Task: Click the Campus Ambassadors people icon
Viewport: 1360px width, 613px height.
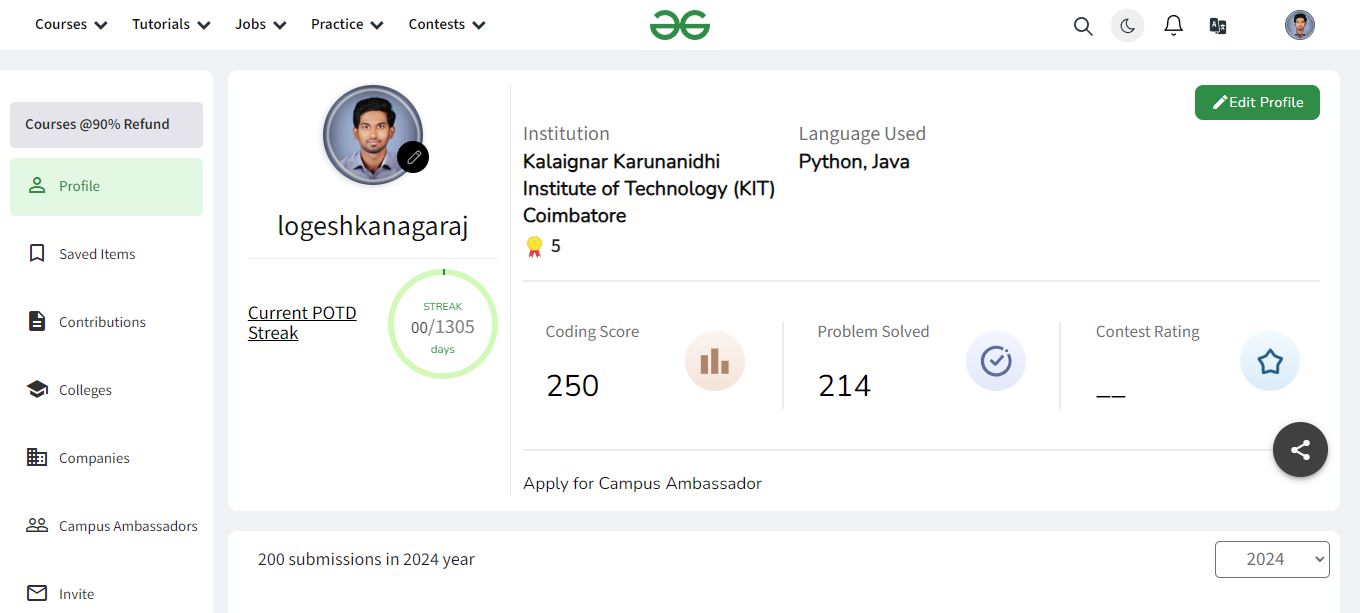Action: point(37,526)
